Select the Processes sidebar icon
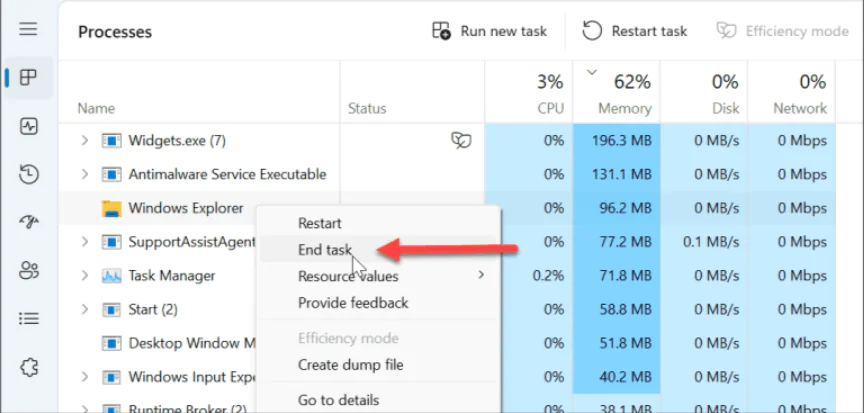 (x=28, y=78)
